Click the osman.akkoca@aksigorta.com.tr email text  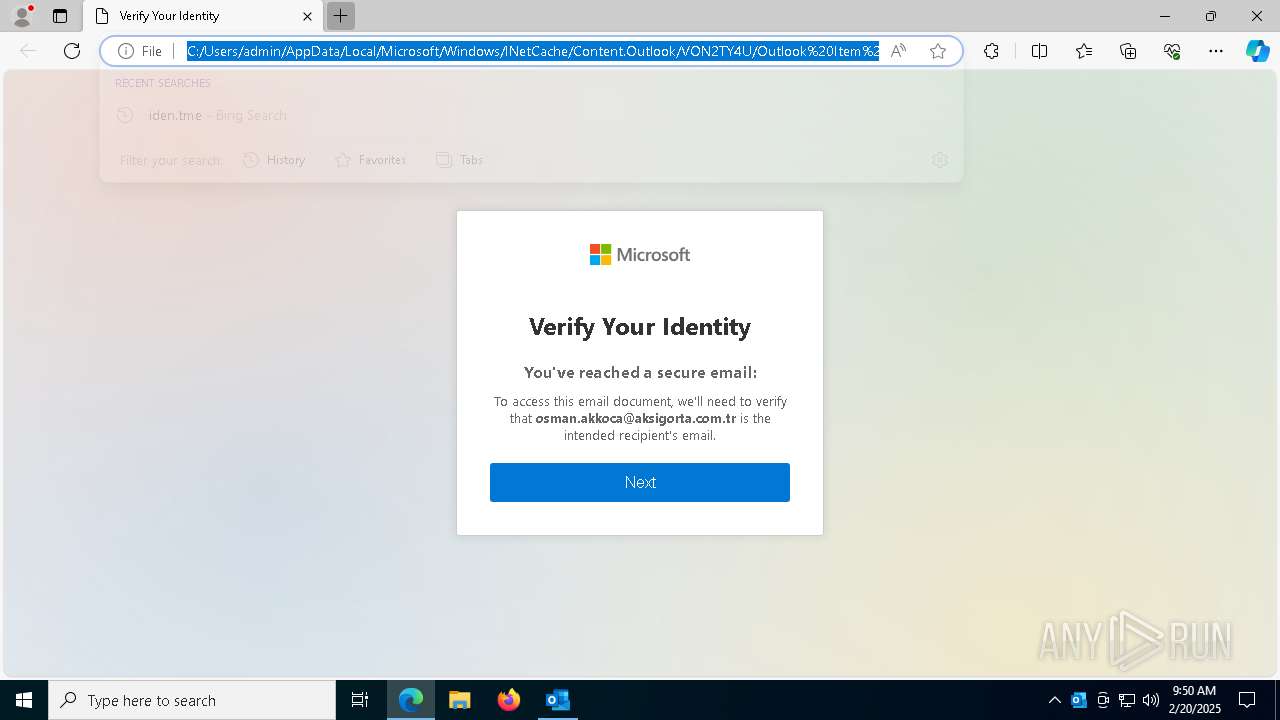pyautogui.click(x=635, y=419)
